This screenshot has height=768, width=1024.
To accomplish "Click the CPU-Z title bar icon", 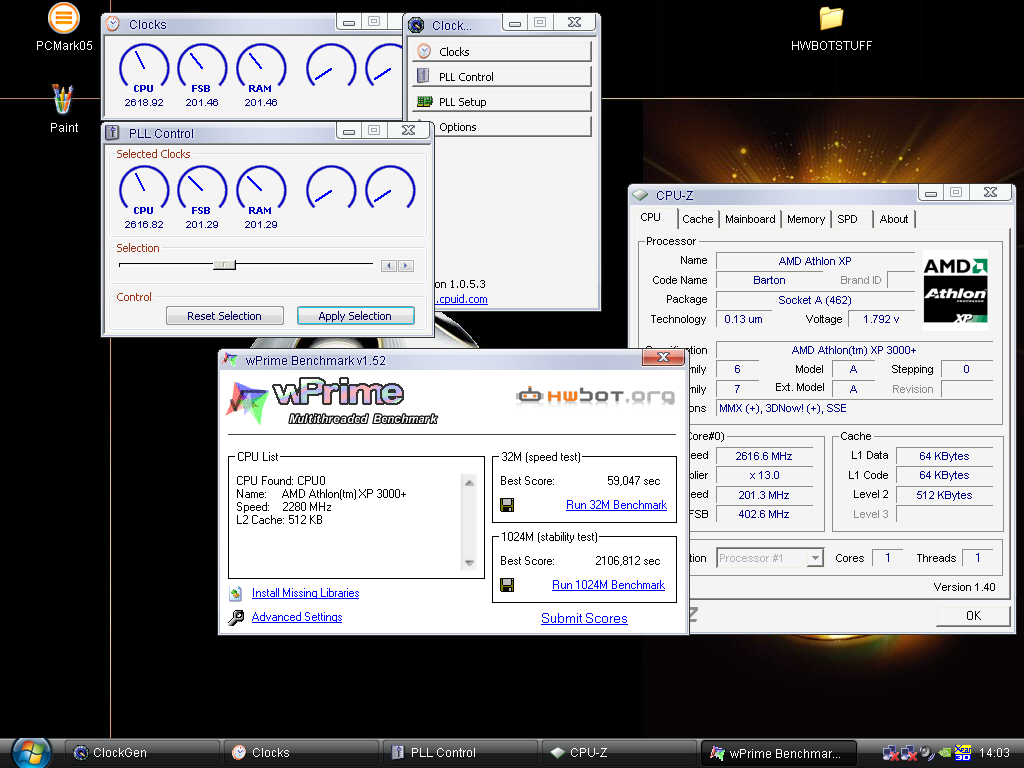I will [640, 195].
